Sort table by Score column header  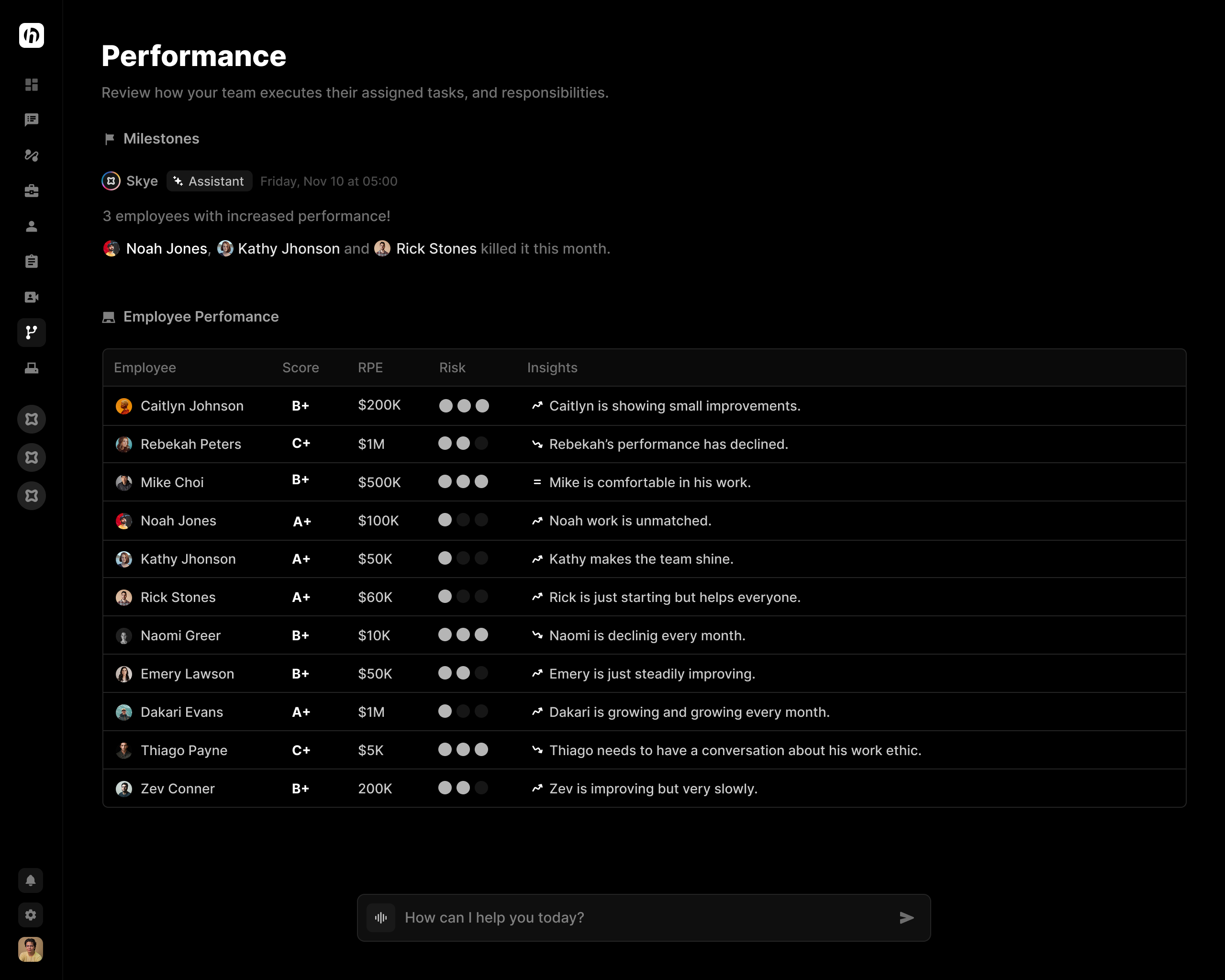[x=300, y=367]
